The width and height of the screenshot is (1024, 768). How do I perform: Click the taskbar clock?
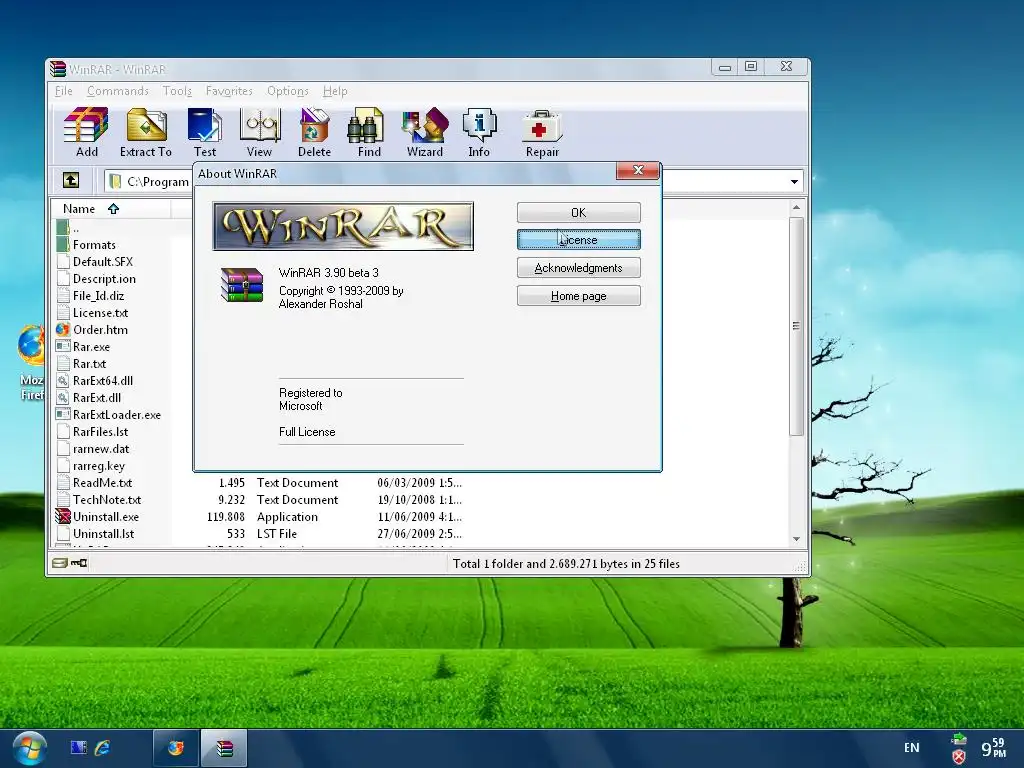[993, 748]
